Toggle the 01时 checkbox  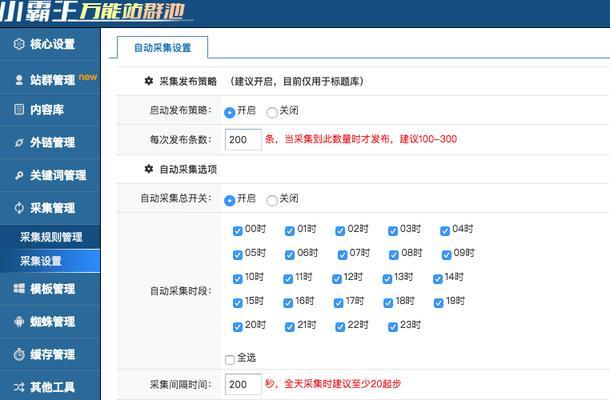coord(290,231)
